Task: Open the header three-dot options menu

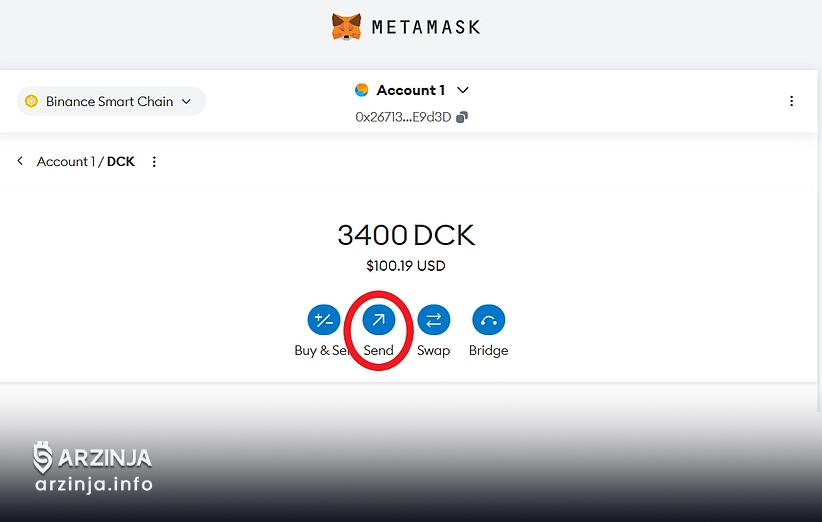Action: 792,101
